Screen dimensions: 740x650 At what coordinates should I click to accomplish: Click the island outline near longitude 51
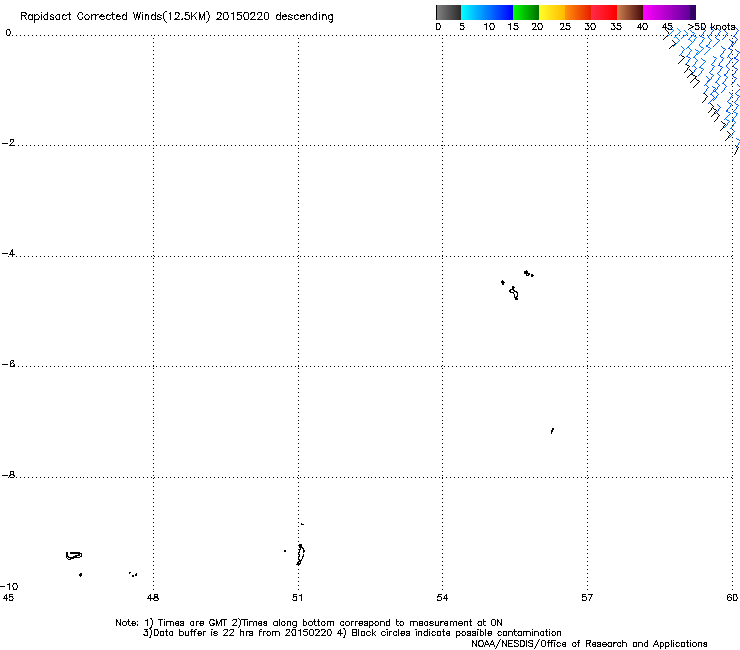[301, 554]
